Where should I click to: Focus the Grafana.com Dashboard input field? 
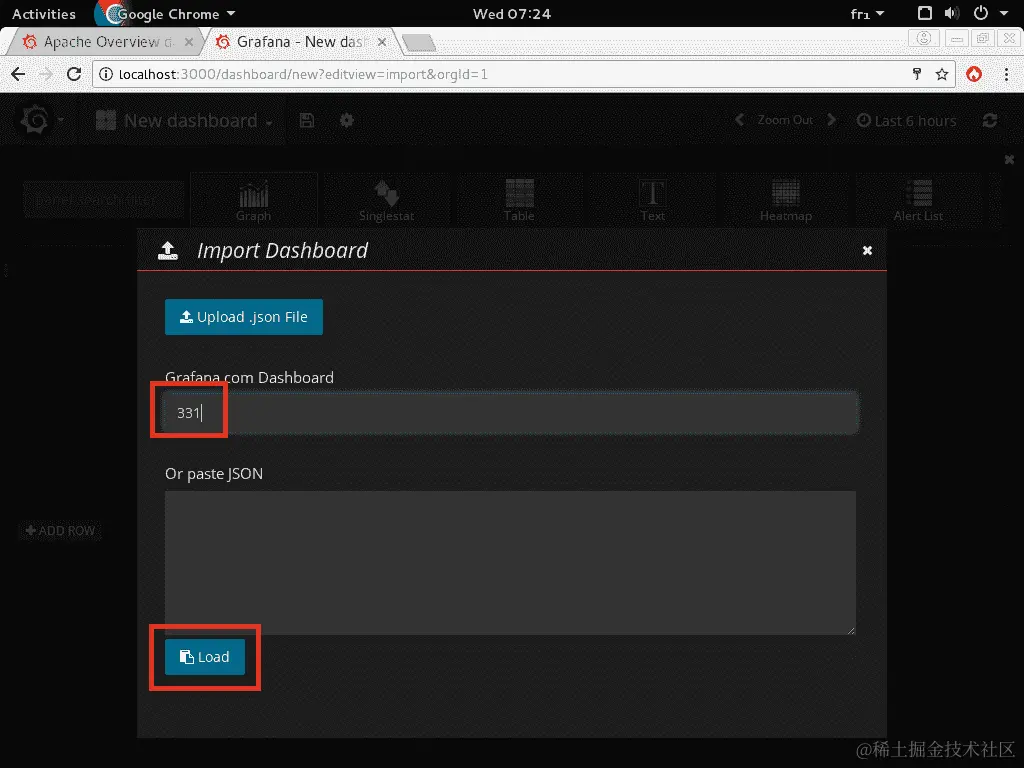click(x=511, y=413)
